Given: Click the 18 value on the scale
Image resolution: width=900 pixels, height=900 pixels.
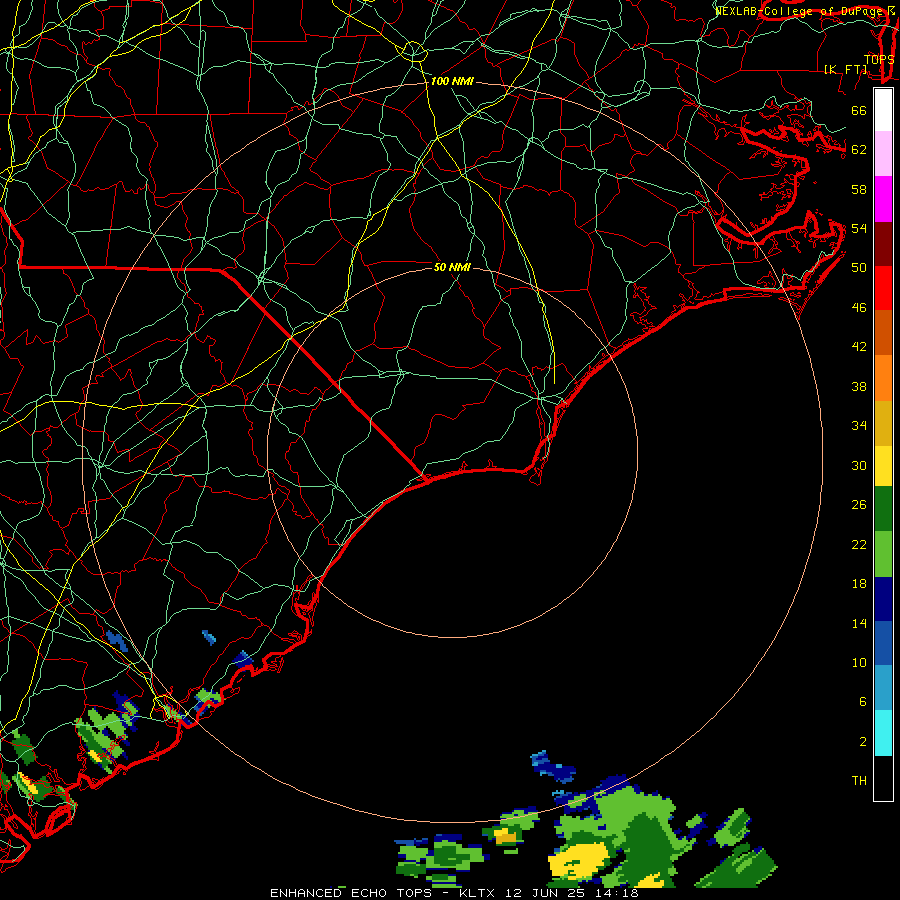Looking at the screenshot, I should point(859,584).
